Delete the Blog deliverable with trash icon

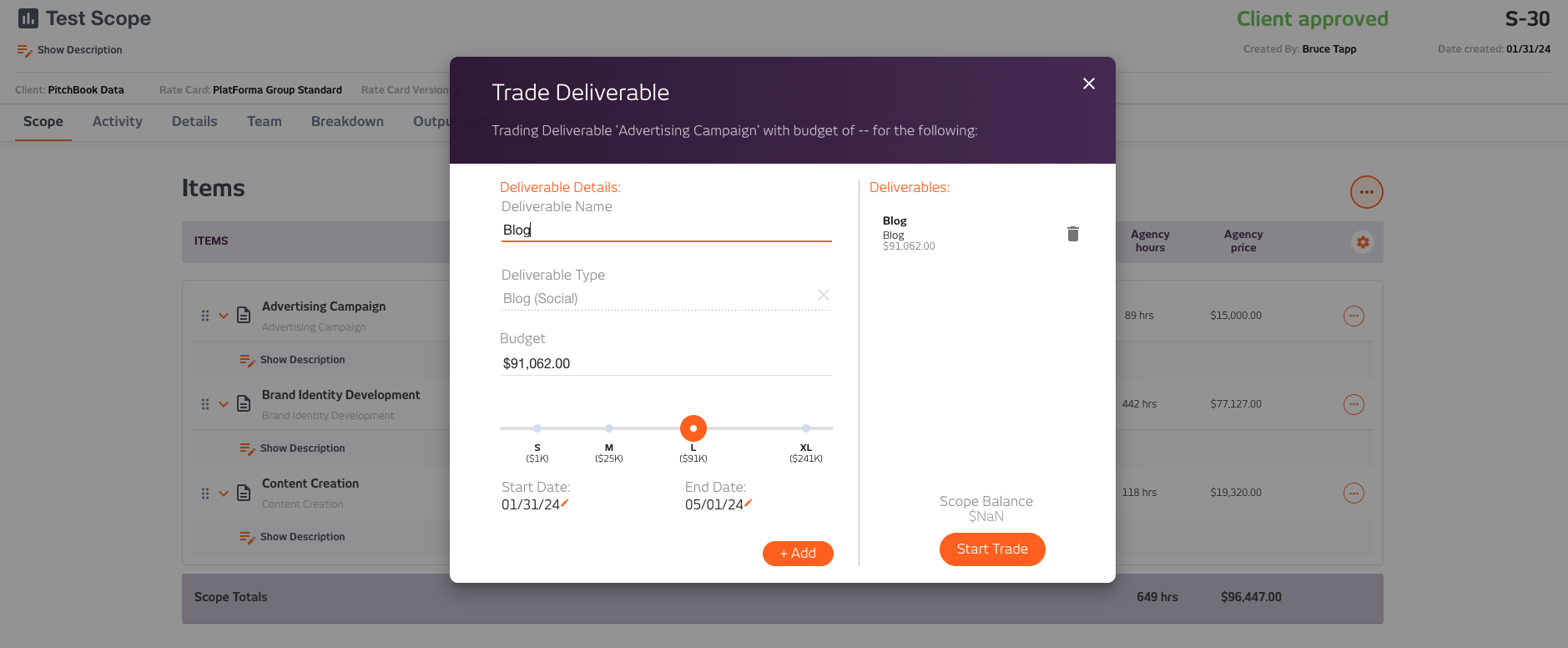point(1073,234)
